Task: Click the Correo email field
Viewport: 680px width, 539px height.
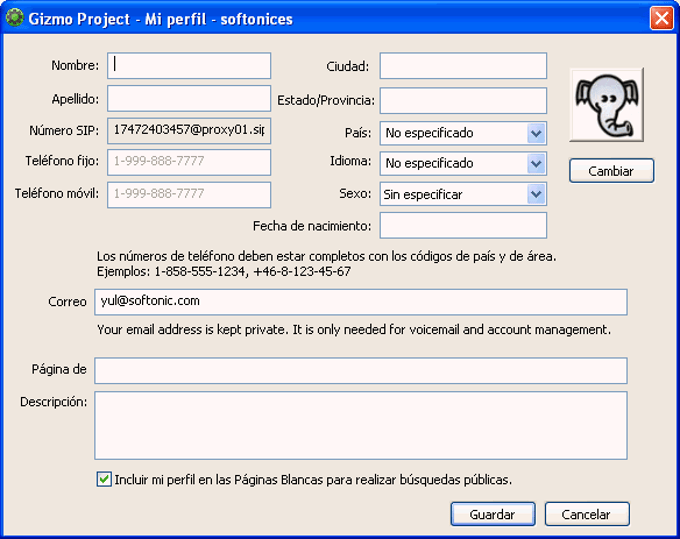Action: pos(361,301)
